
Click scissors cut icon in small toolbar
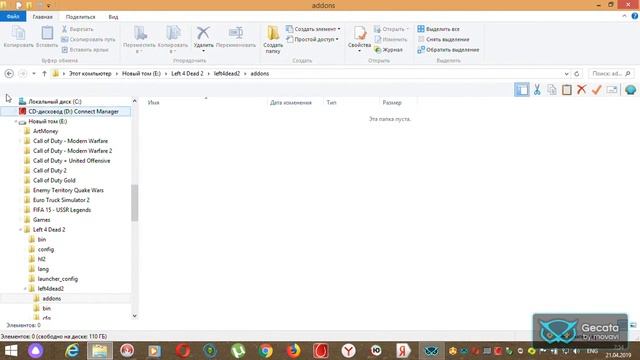537,90
